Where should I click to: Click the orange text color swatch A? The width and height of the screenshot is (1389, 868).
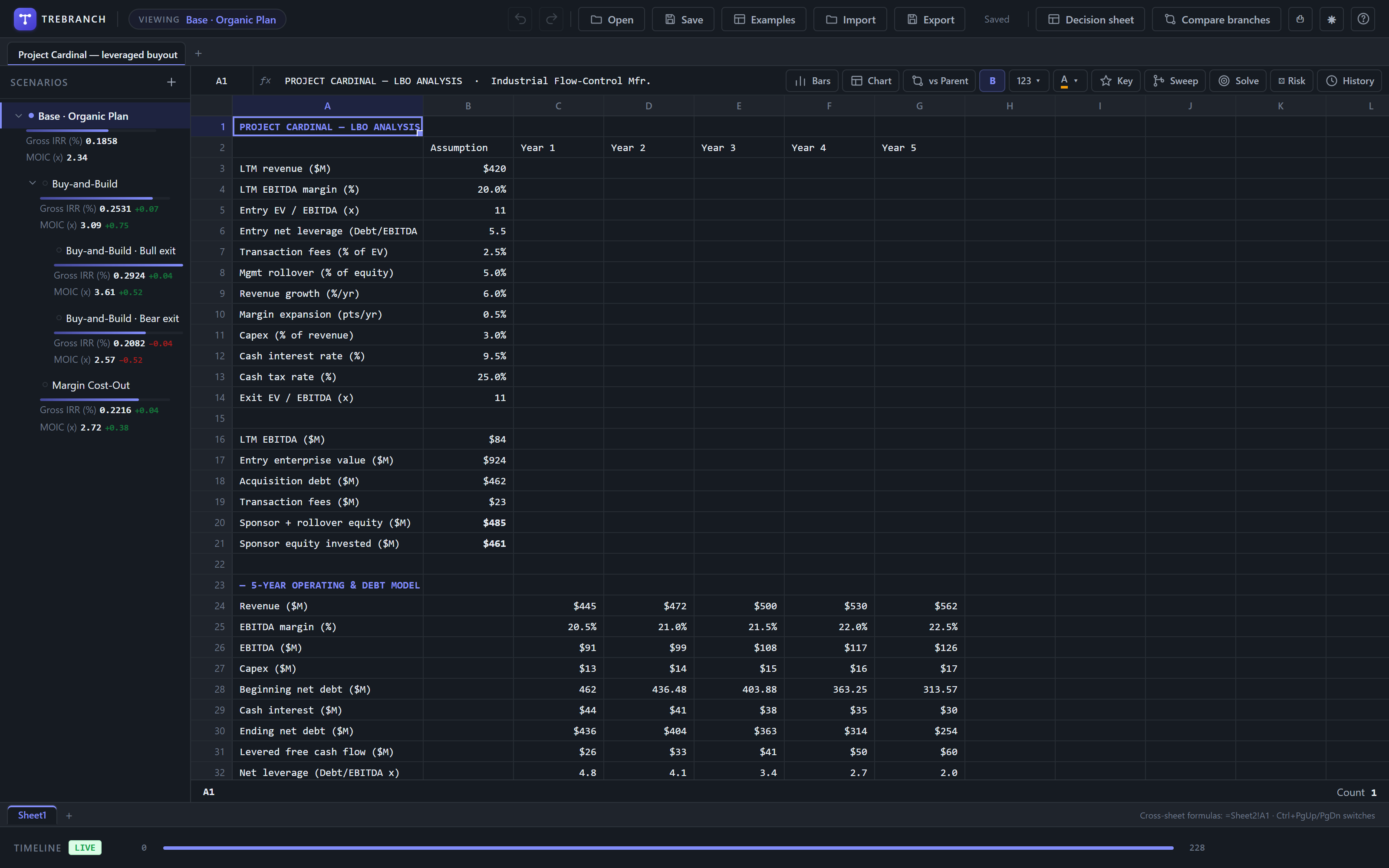point(1064,81)
